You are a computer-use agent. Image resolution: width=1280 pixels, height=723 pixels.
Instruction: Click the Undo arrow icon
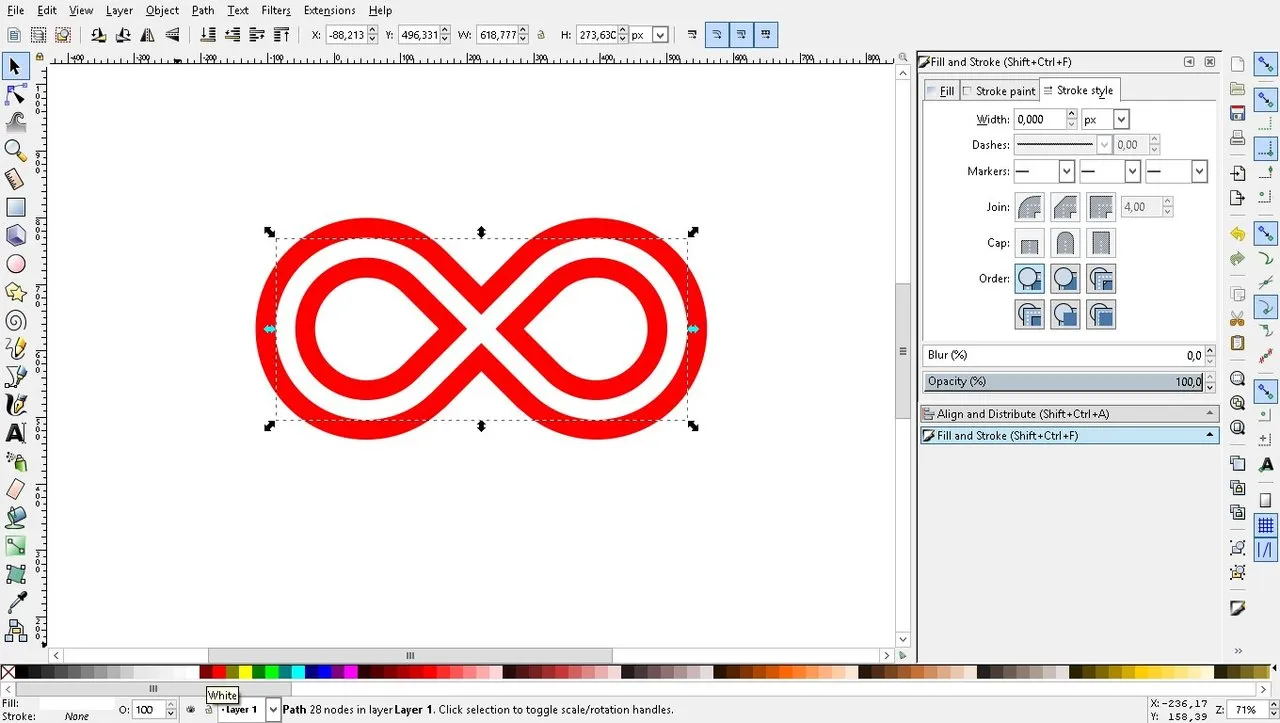click(x=1237, y=234)
